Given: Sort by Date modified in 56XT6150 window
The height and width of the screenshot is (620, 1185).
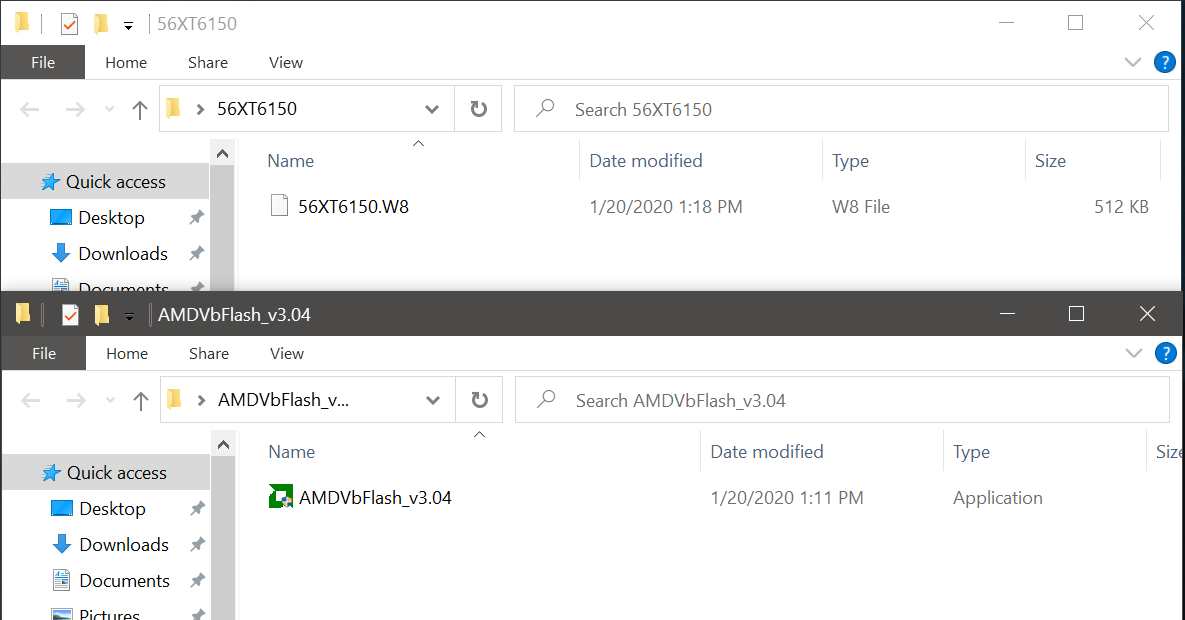Looking at the screenshot, I should coord(646,160).
